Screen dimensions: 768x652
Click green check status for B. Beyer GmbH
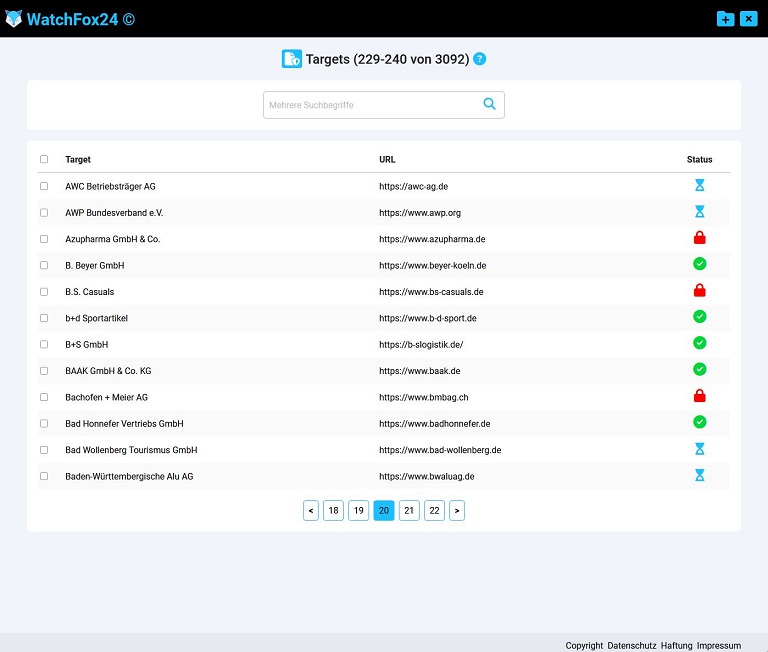coord(700,264)
